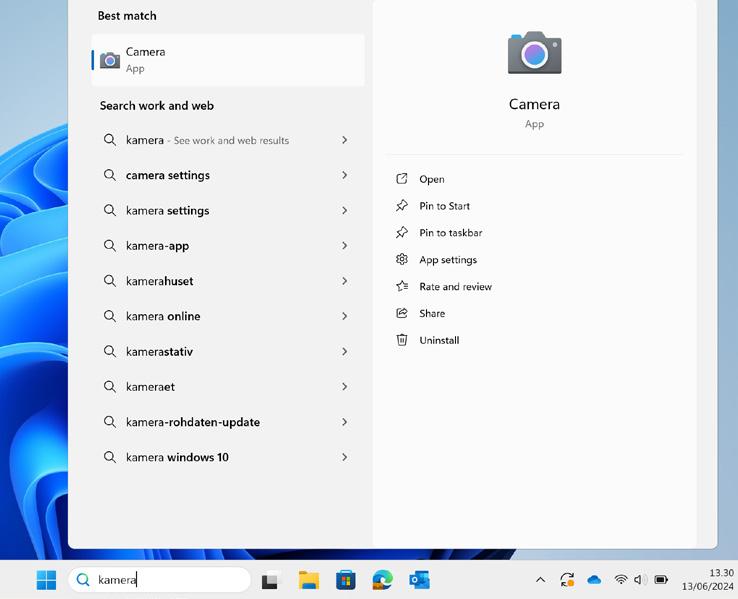Click the trash icon beside Uninstall

[x=401, y=340]
